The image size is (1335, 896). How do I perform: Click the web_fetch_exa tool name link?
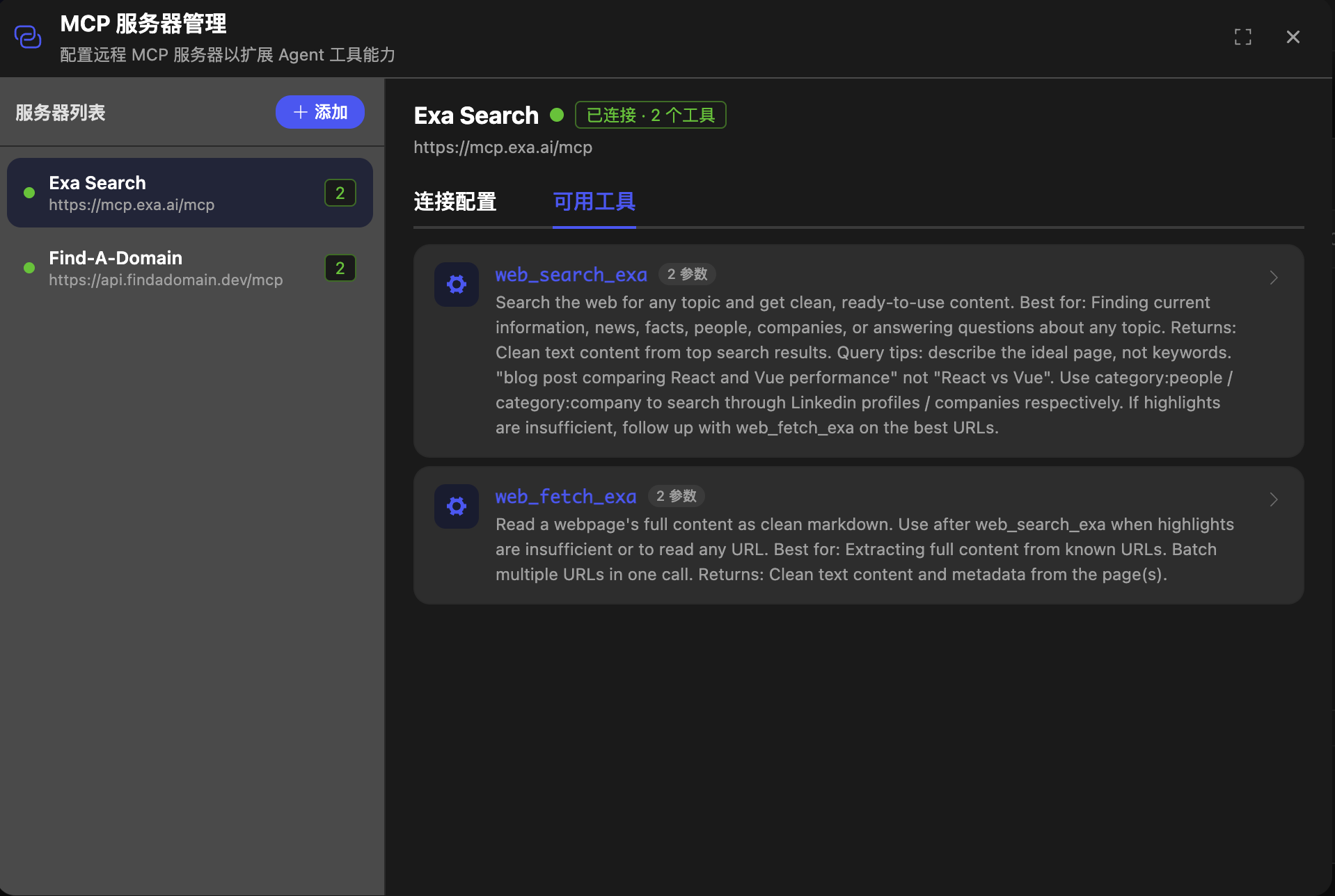pyautogui.click(x=566, y=497)
